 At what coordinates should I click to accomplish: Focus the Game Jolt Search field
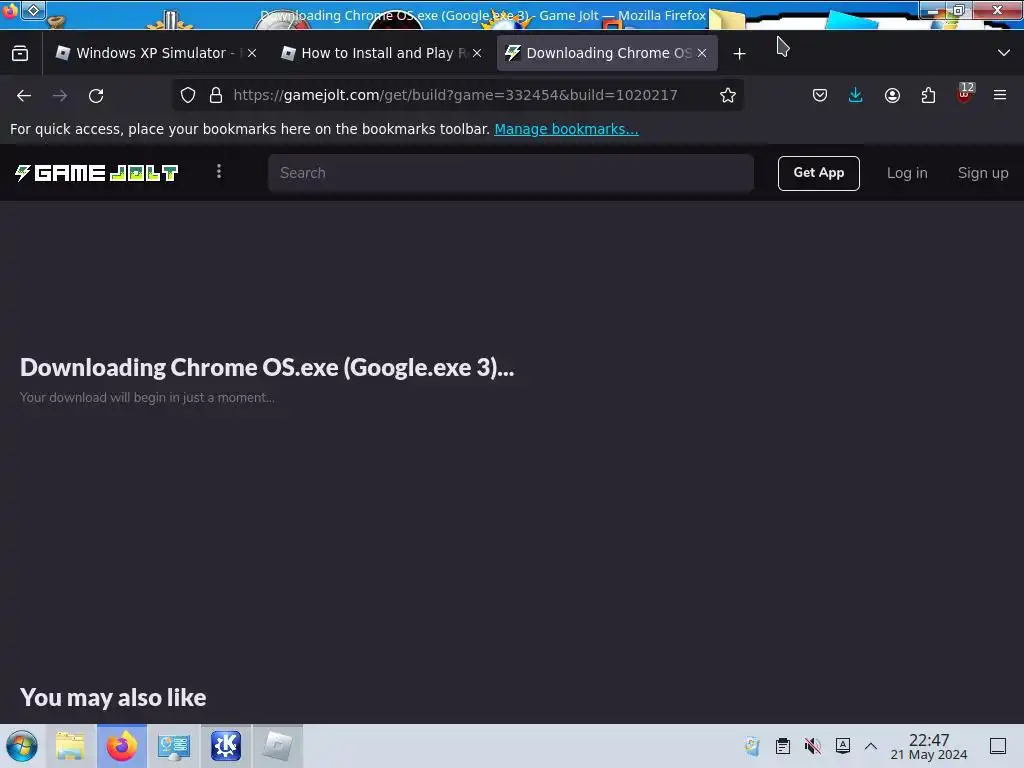pos(511,173)
